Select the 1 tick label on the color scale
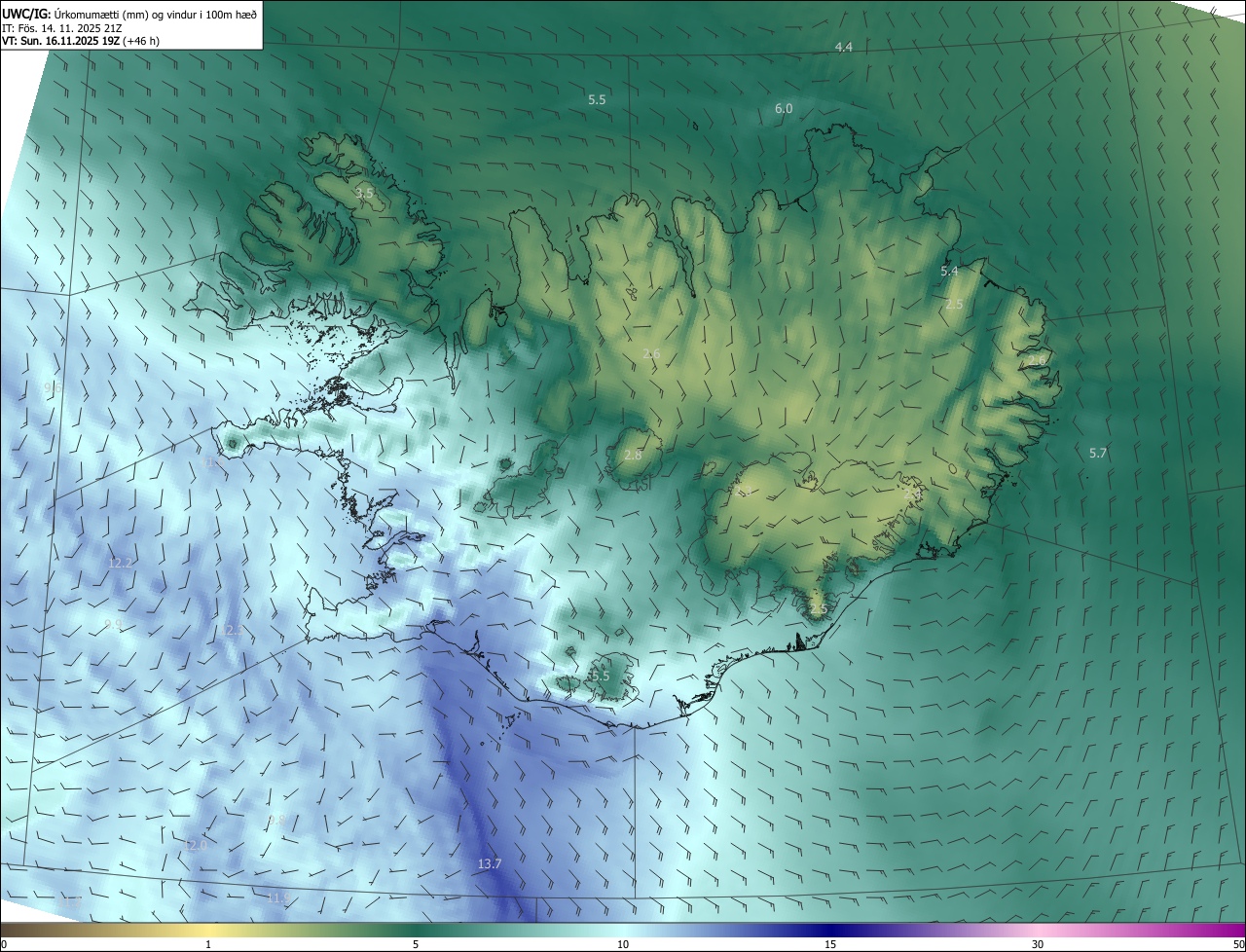 pyautogui.click(x=208, y=944)
